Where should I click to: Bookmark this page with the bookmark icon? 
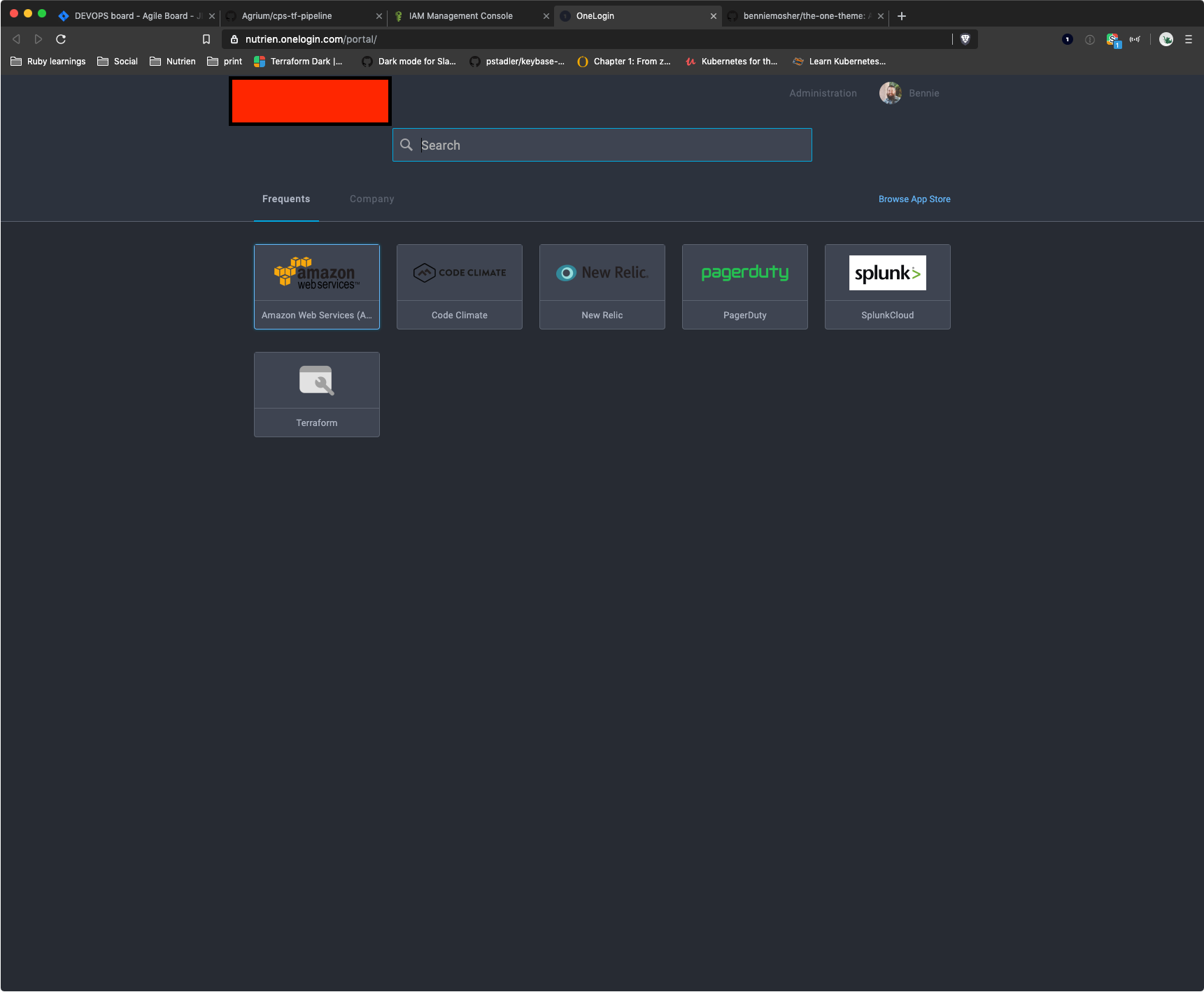206,39
